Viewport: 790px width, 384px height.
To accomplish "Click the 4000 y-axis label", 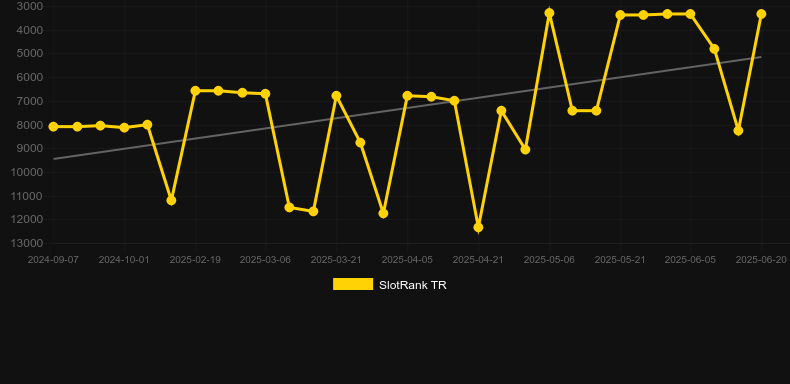I will point(30,30).
